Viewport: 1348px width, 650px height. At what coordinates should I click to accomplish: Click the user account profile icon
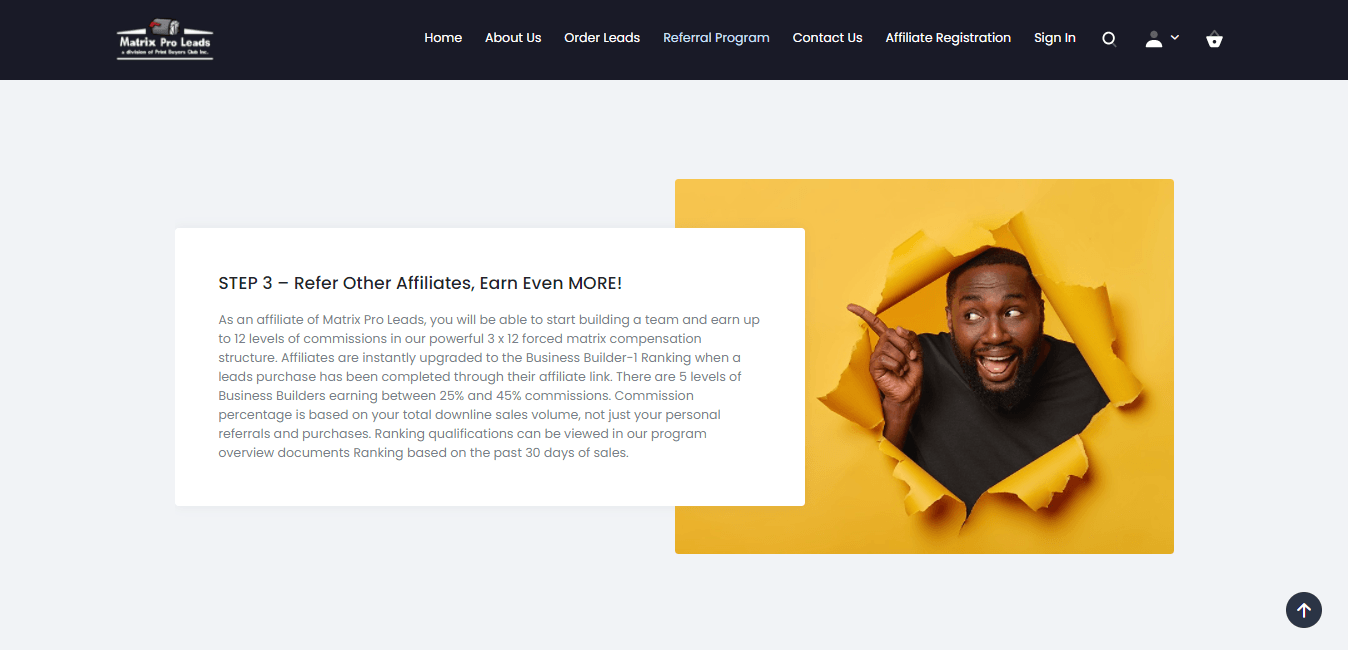click(1153, 39)
